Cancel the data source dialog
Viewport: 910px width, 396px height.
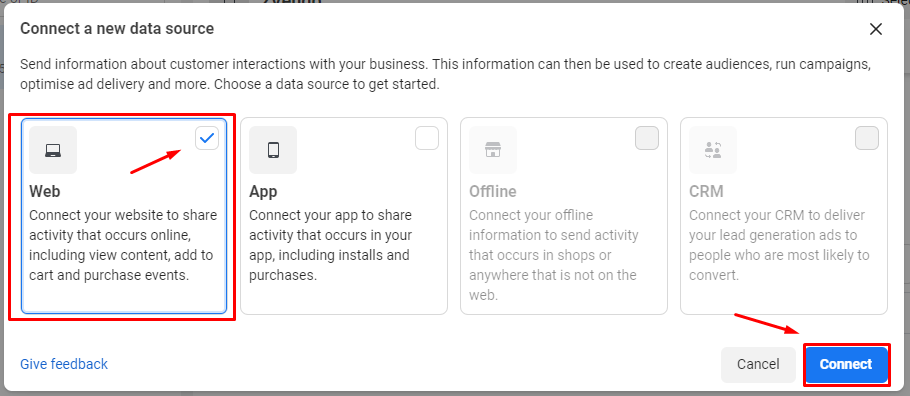(x=758, y=365)
